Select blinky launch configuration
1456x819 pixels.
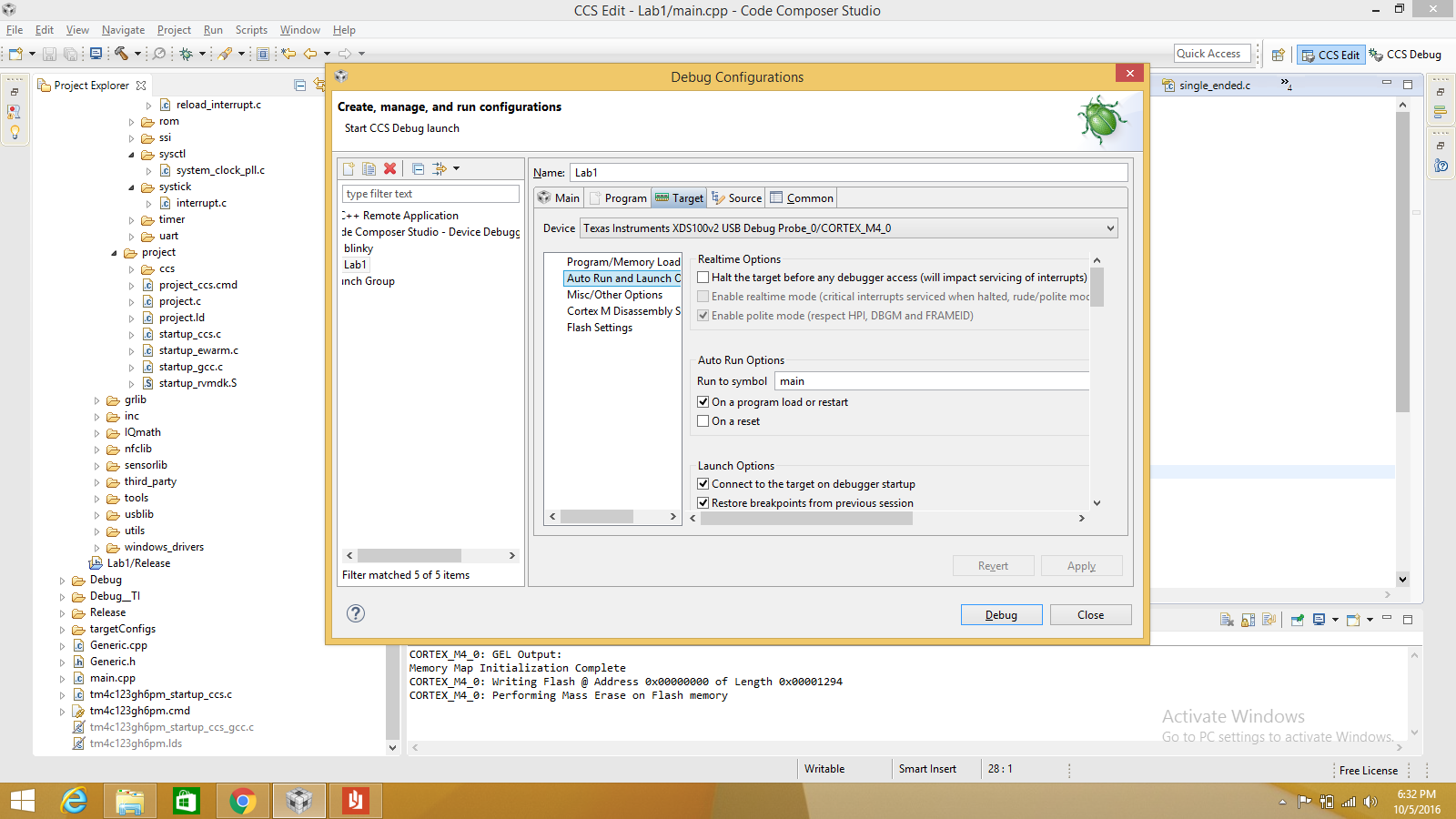[359, 248]
